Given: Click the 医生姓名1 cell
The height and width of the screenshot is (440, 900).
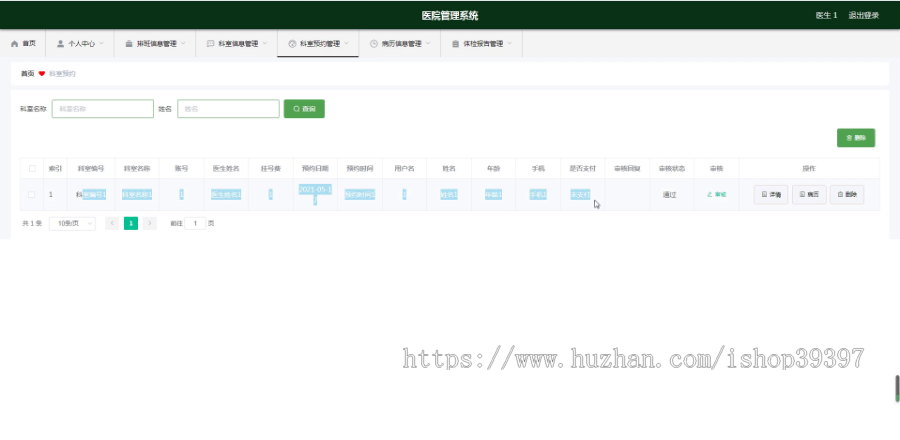Looking at the screenshot, I should click(x=226, y=194).
